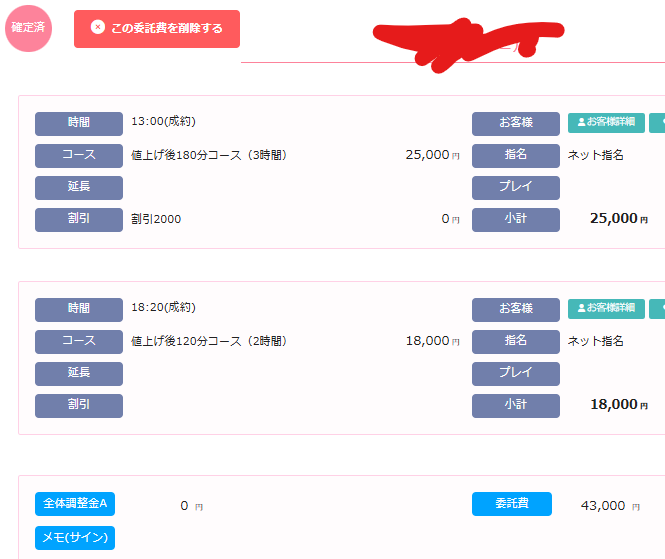Click the blue 全体調整金A button

75,504
